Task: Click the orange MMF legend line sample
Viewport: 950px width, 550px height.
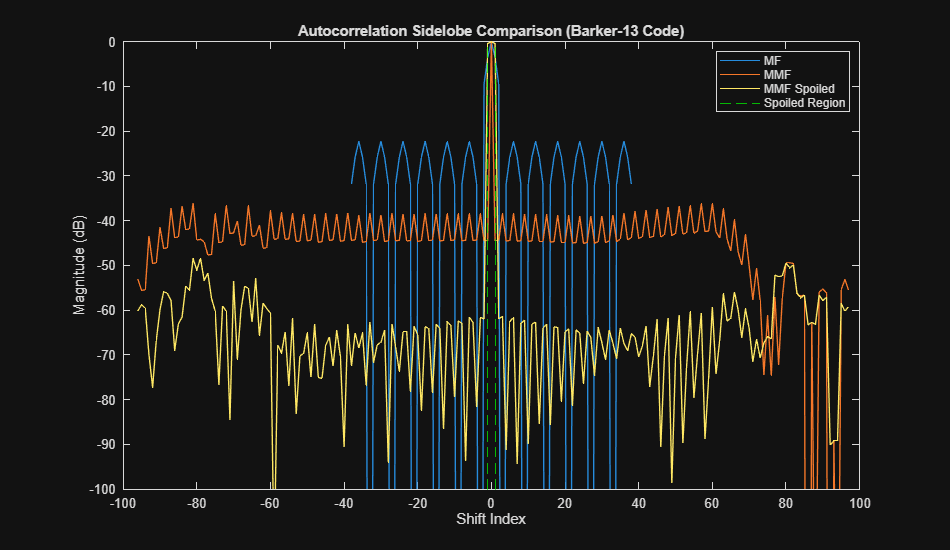Action: (739, 75)
